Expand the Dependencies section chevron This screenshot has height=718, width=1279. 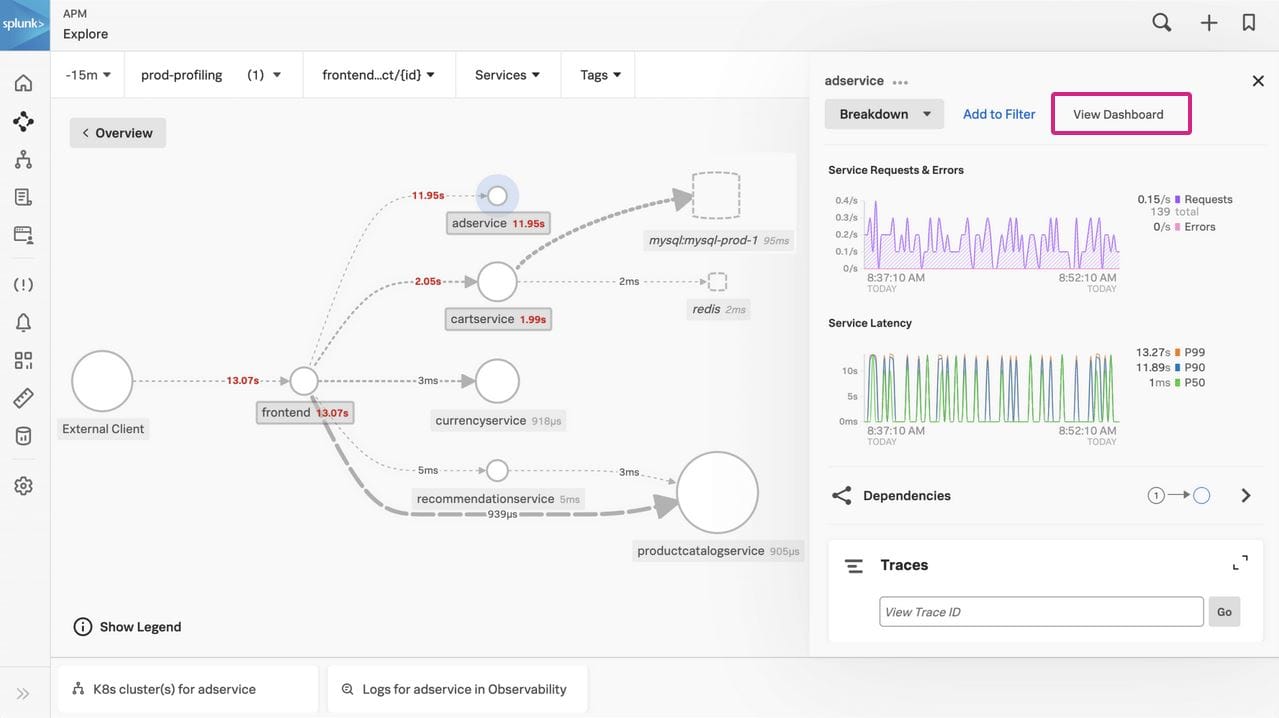[1246, 494]
